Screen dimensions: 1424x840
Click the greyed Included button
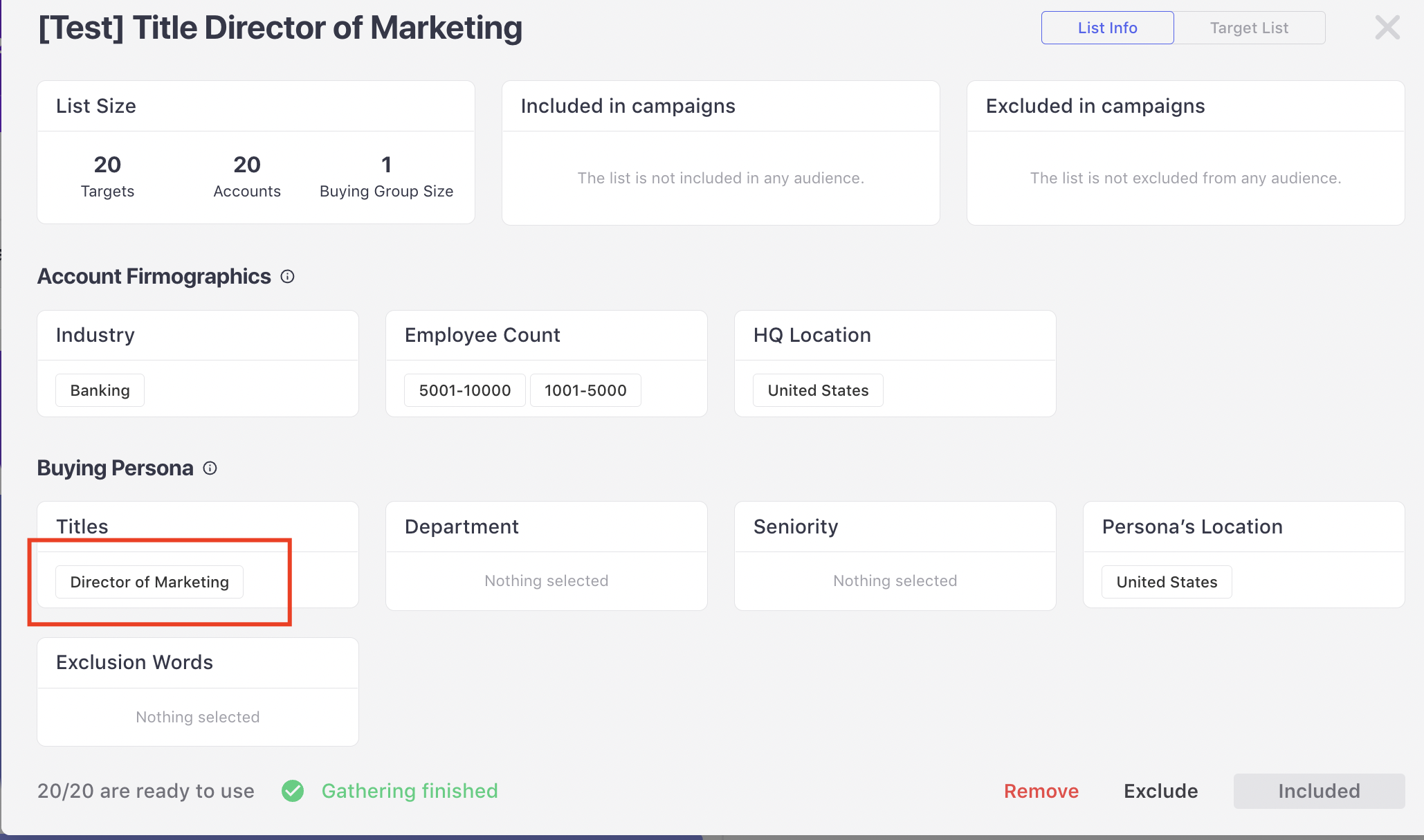1318,791
